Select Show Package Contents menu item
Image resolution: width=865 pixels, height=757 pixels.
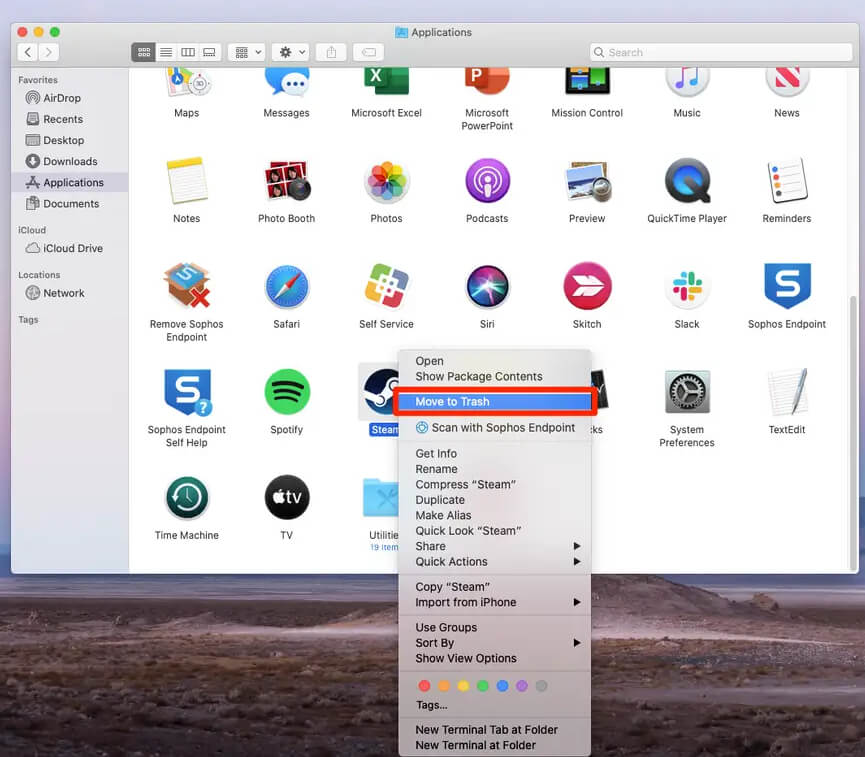click(x=479, y=377)
